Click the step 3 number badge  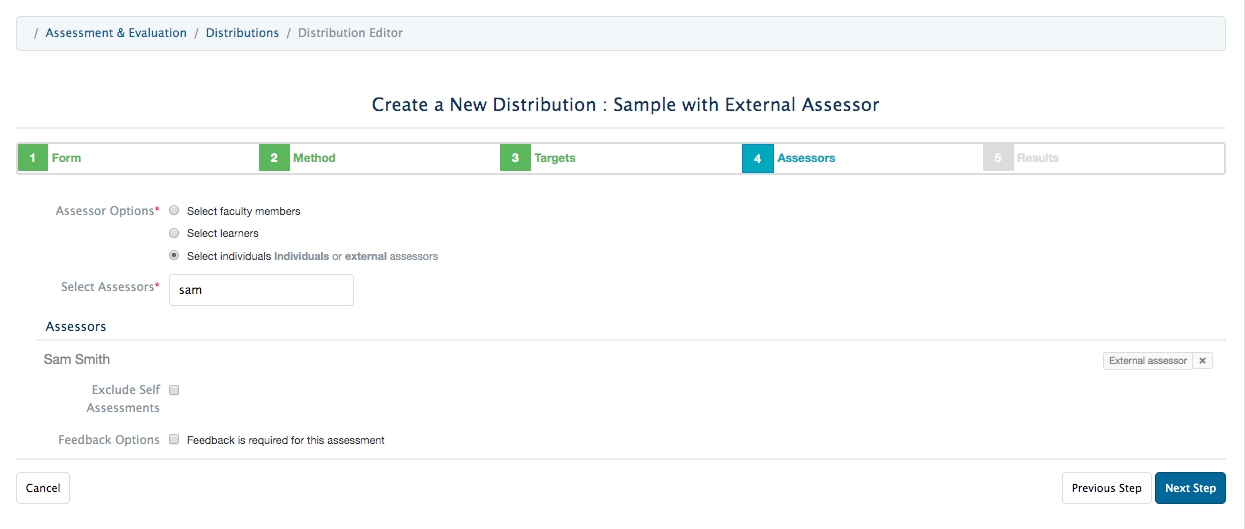click(515, 158)
